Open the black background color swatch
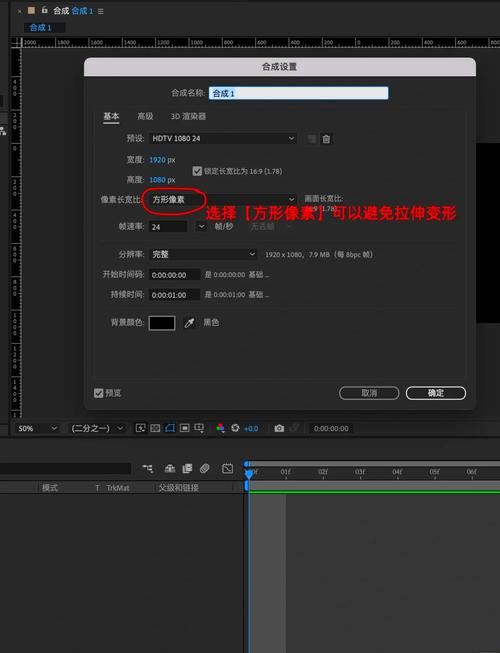Image resolution: width=500 pixels, height=653 pixels. (x=162, y=323)
